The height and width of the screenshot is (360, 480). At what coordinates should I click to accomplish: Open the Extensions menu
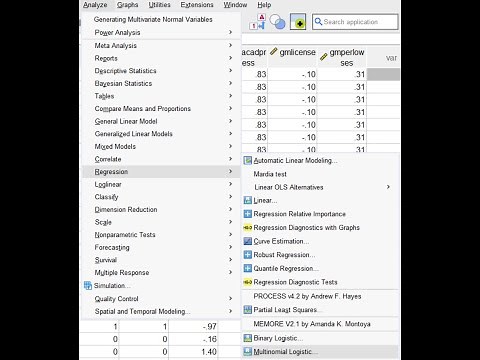click(197, 5)
